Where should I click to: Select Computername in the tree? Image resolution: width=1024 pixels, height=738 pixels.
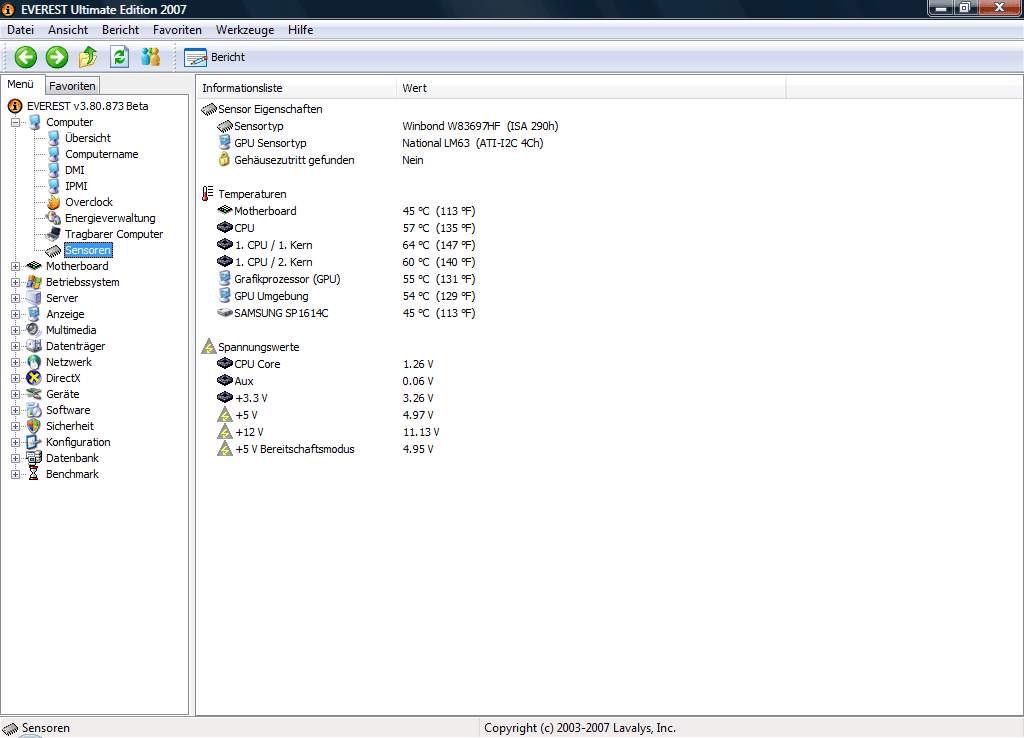pos(101,154)
